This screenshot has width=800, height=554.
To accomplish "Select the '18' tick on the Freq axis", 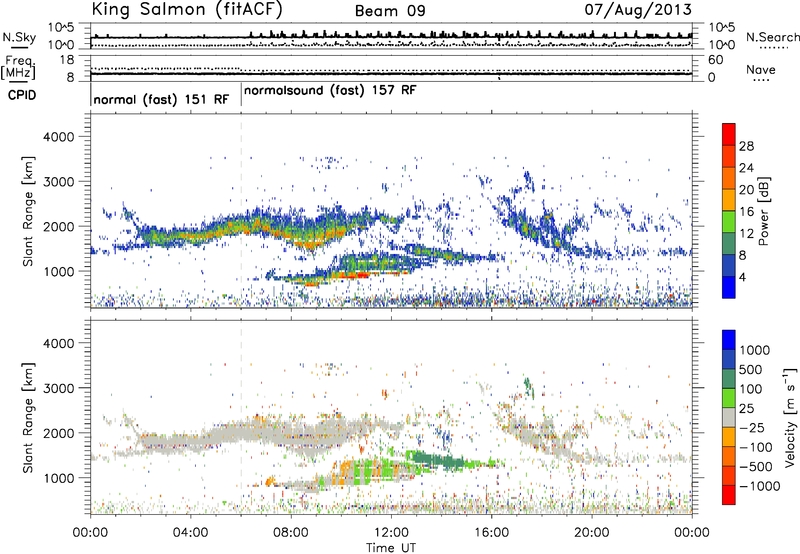I will coord(66,60).
